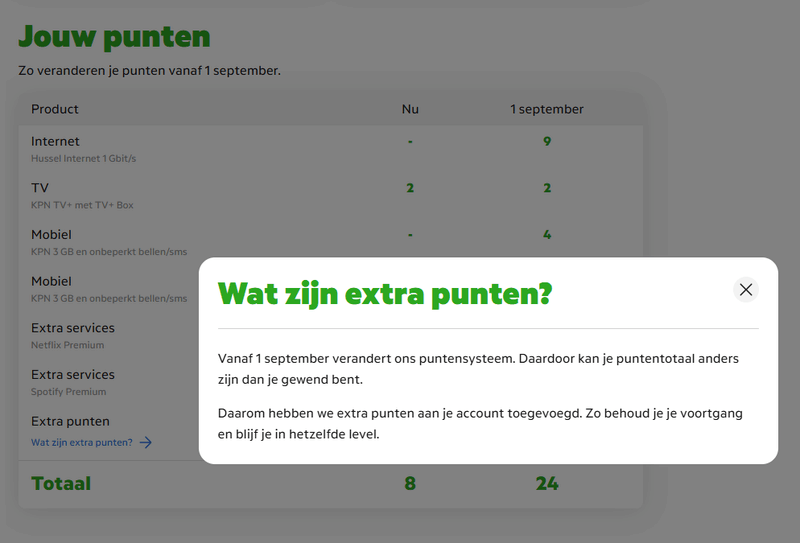Click the paragraph starting 'Daarom hebben we extra punten'
Screen dimensions: 800x543
480,424
